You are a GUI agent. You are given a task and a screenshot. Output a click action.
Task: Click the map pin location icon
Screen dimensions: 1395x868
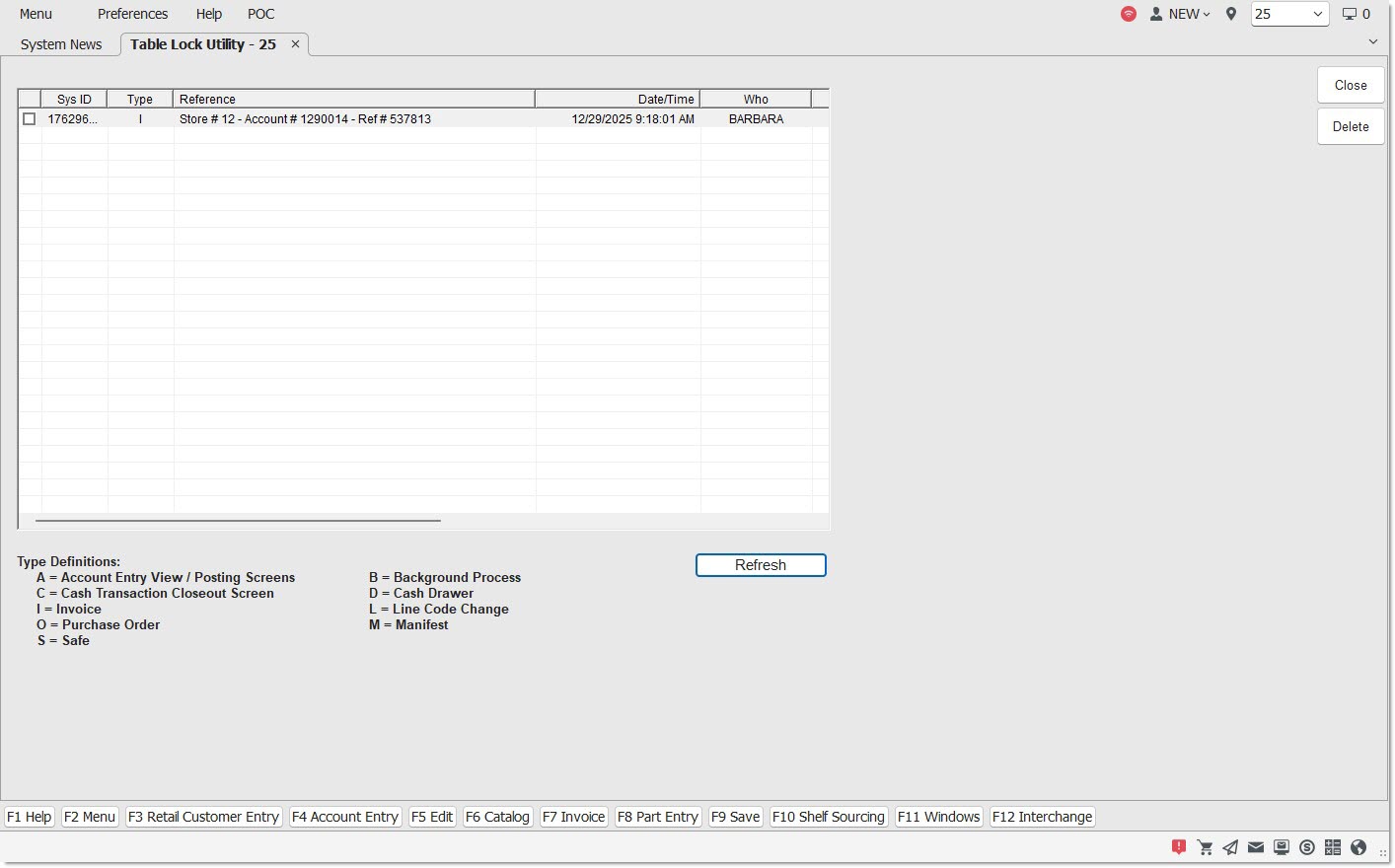1231,14
